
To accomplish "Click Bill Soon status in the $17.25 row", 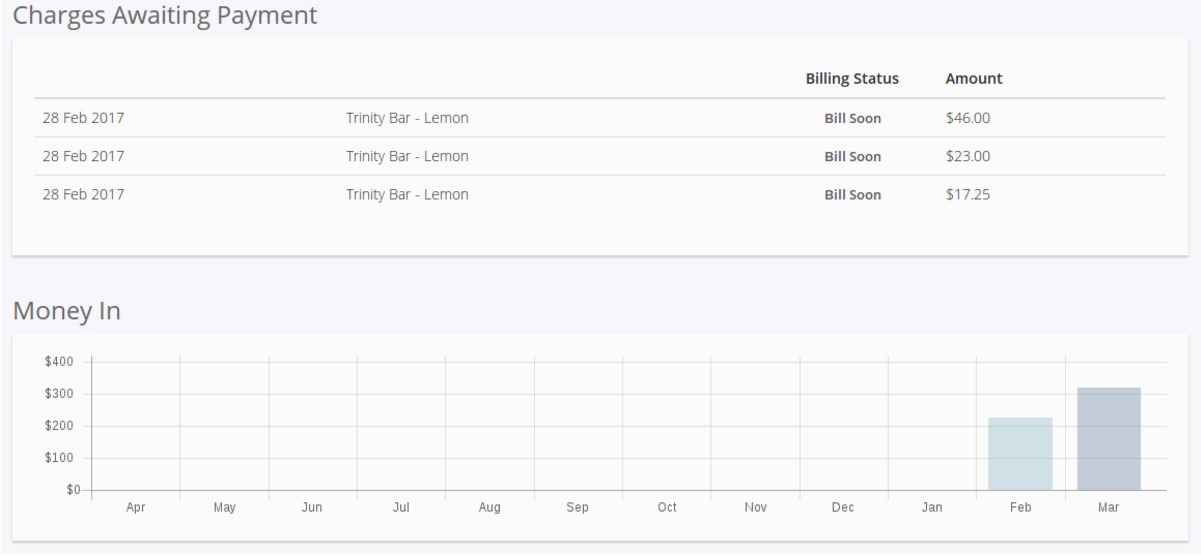I will point(852,195).
